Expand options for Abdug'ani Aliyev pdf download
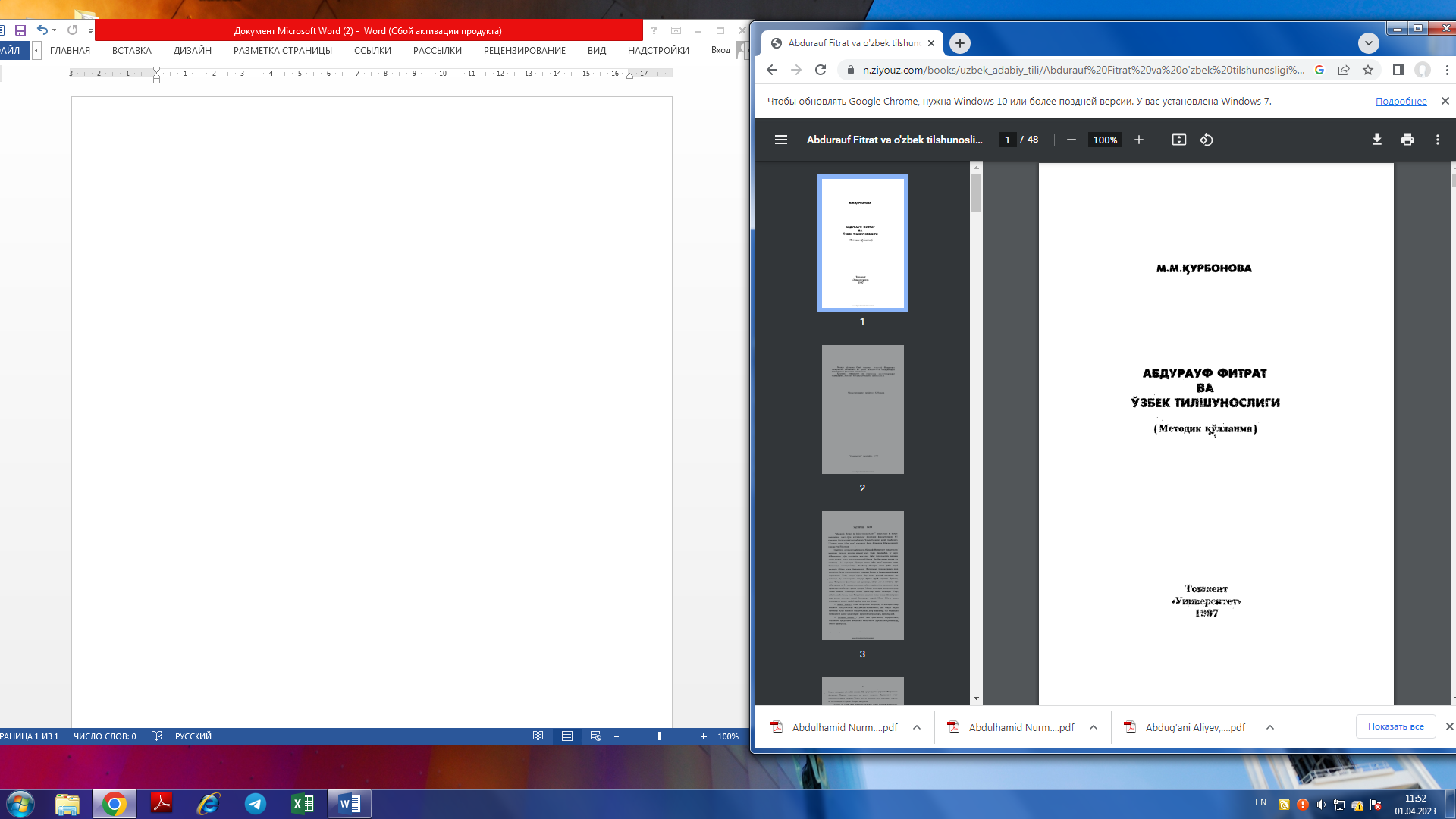 [1269, 727]
